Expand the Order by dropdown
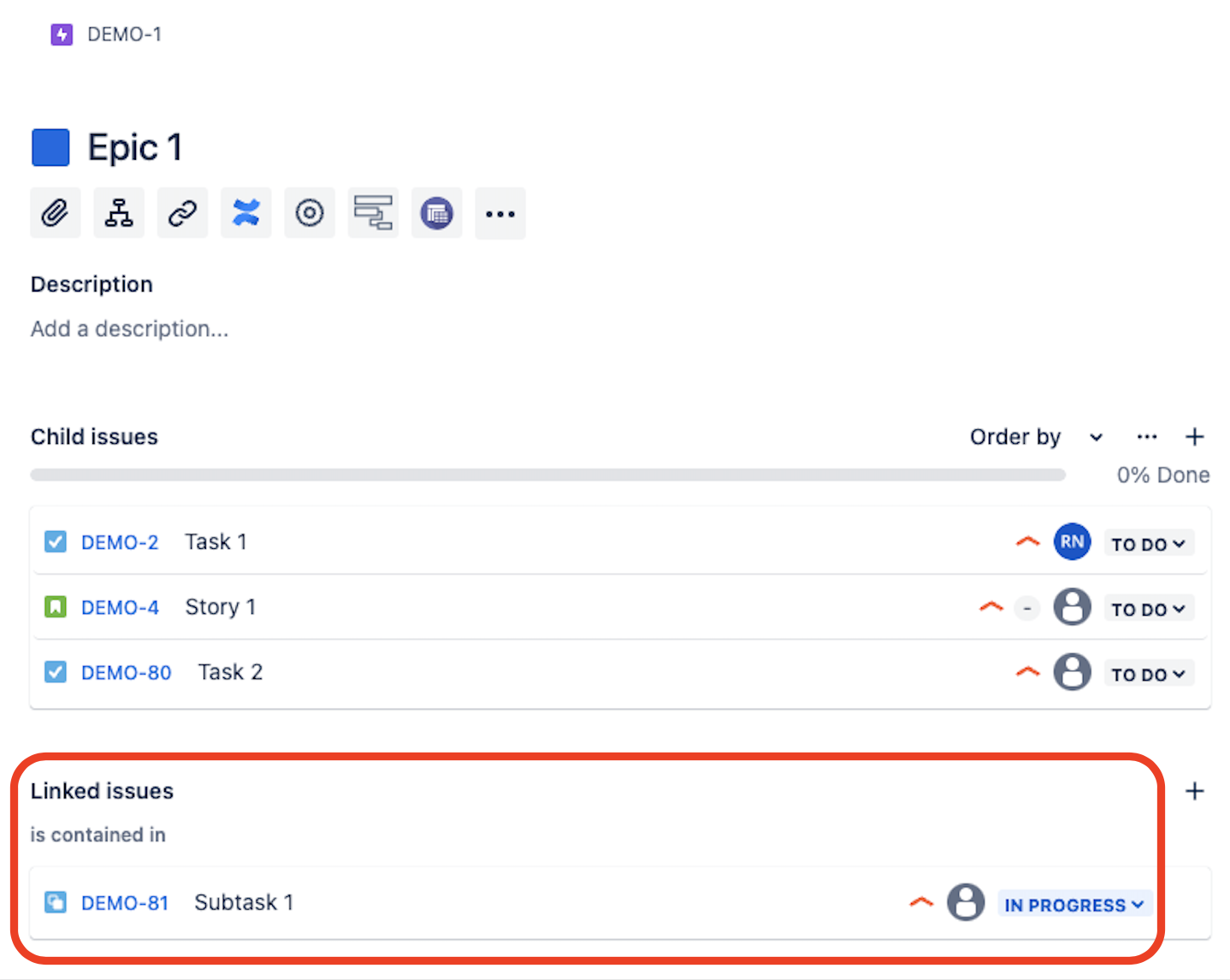The image size is (1230, 980). pyautogui.click(x=1036, y=437)
